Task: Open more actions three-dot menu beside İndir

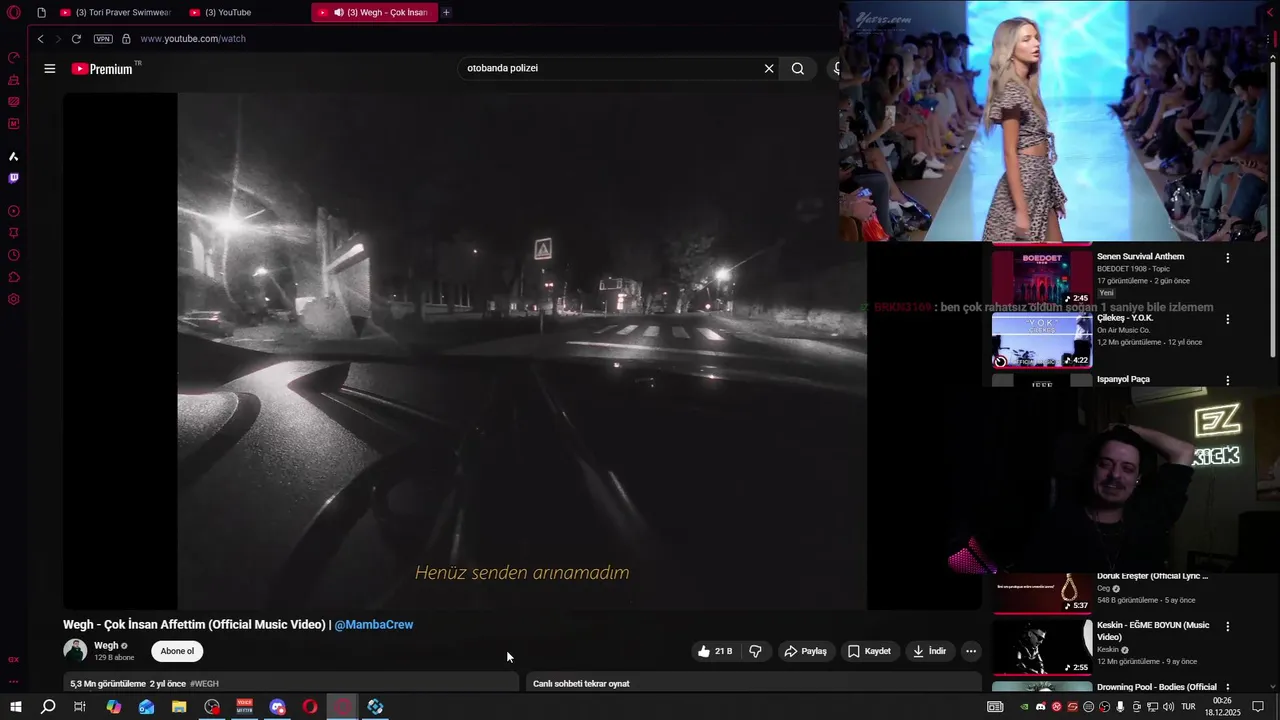Action: (970, 651)
